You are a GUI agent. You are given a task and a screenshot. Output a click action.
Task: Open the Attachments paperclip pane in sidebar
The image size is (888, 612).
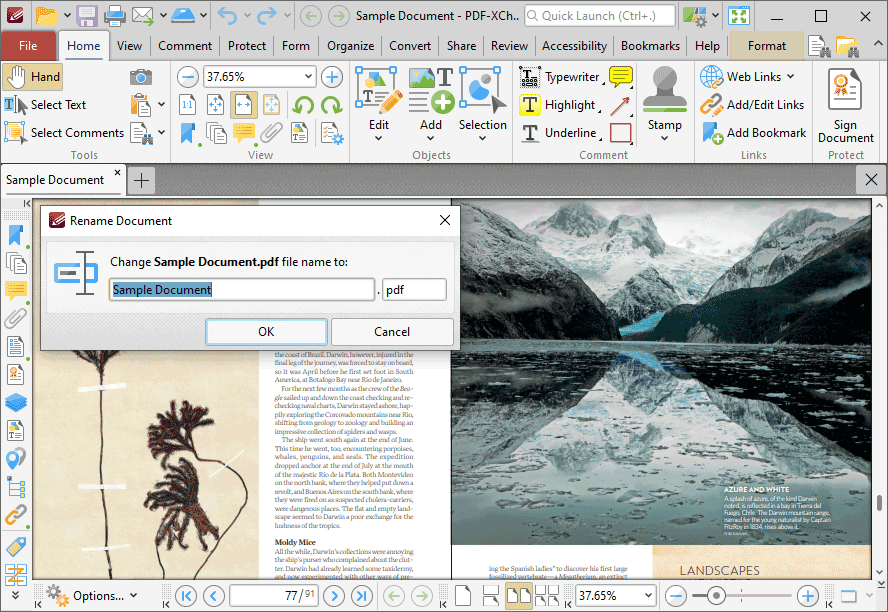point(15,319)
